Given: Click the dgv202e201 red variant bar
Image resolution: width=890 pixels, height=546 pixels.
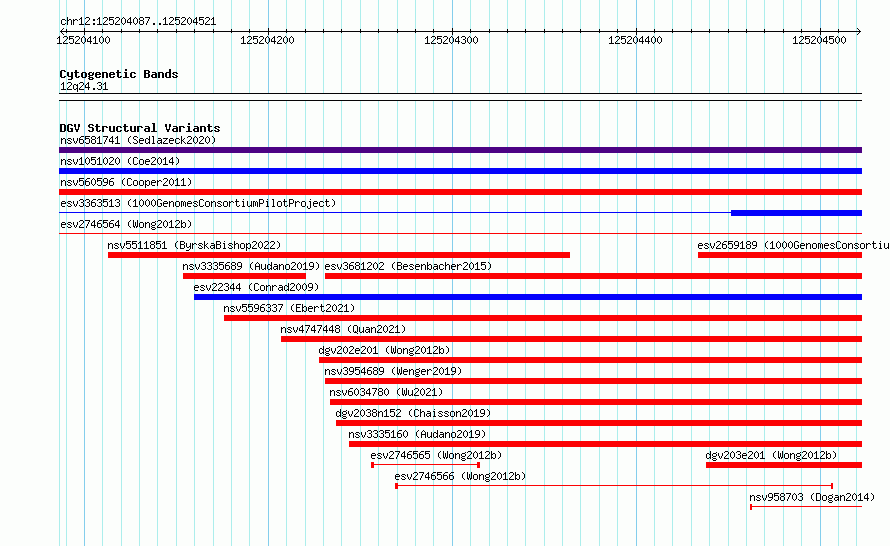Looking at the screenshot, I should tap(590, 360).
